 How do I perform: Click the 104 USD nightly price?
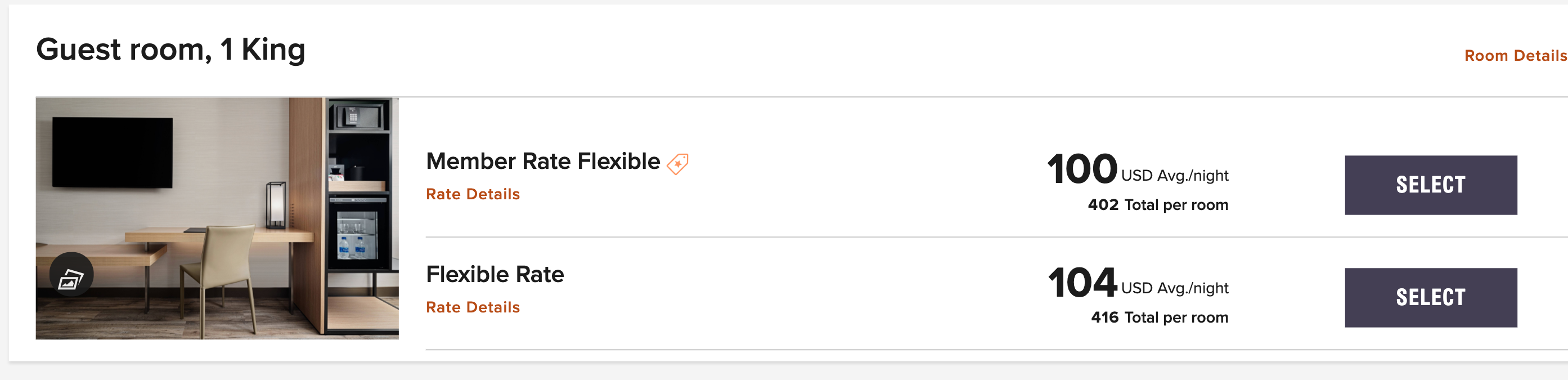point(1082,283)
